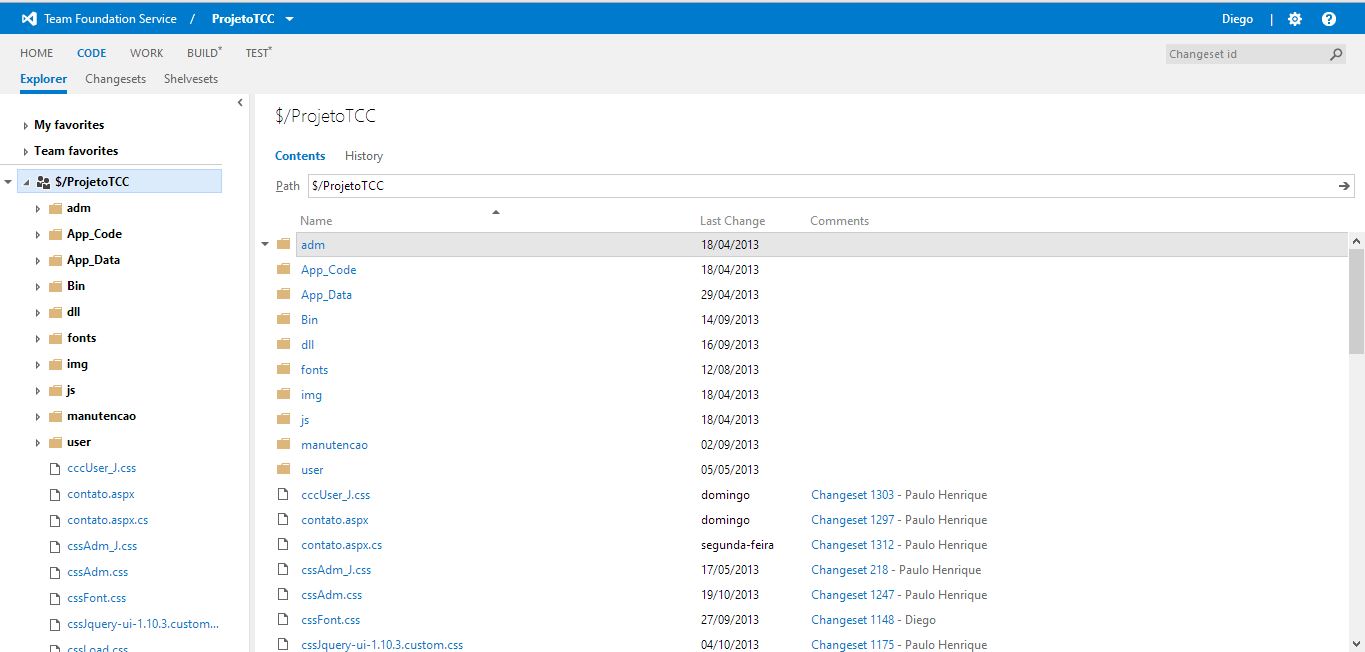Expand the adm folder in the tree

click(38, 209)
